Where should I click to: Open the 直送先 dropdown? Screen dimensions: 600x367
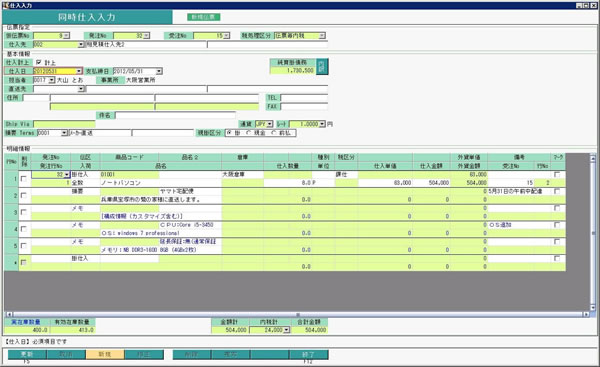pos(81,89)
